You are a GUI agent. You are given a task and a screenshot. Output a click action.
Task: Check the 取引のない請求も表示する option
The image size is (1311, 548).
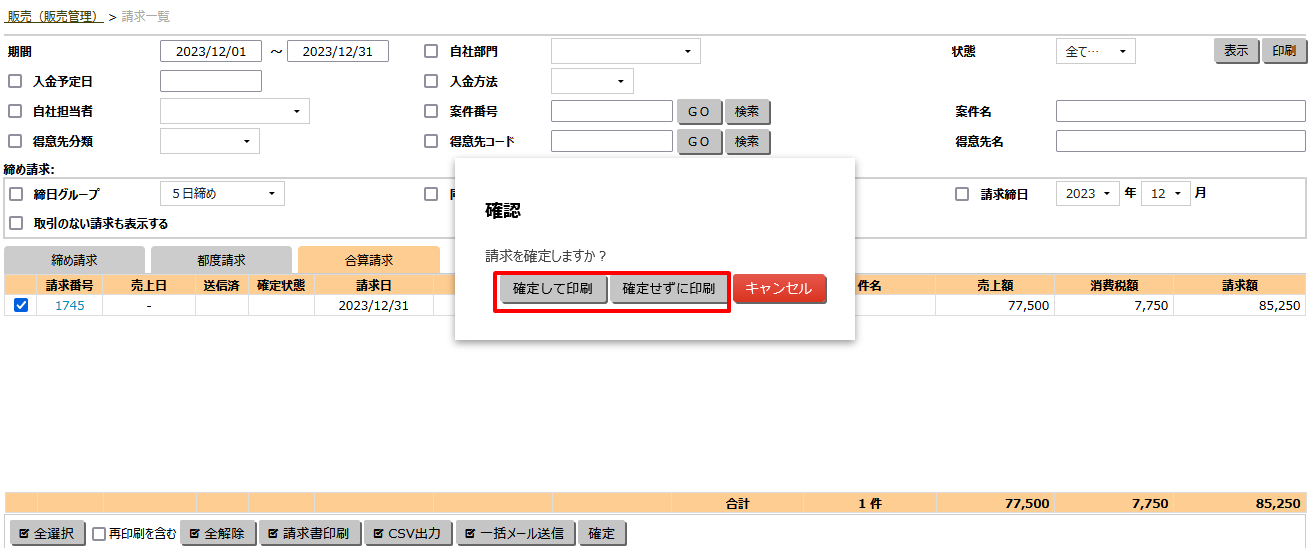(15, 224)
